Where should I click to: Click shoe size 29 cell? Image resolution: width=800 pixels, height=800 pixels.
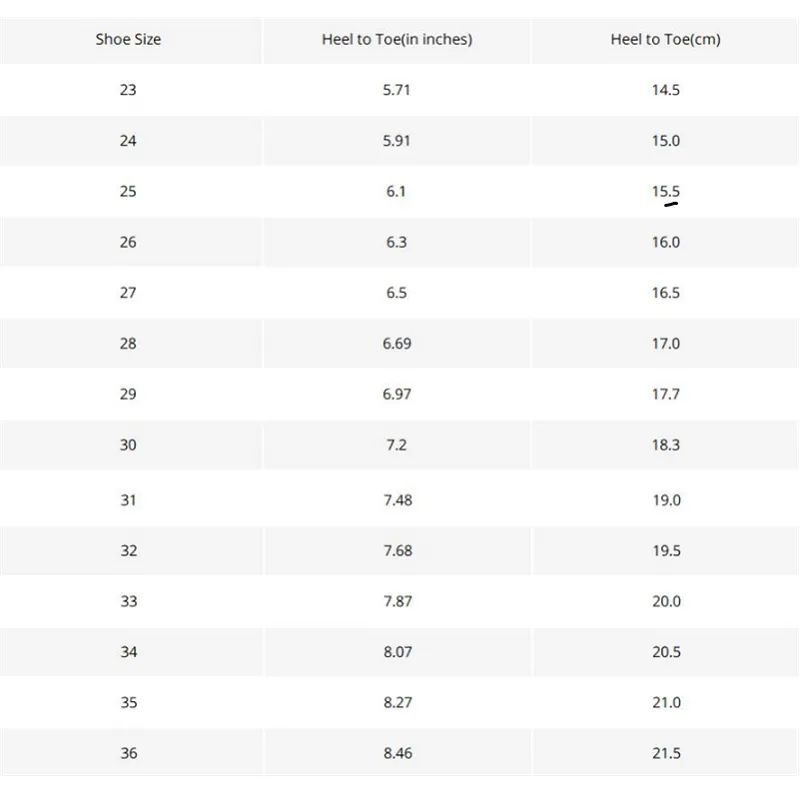coord(128,394)
